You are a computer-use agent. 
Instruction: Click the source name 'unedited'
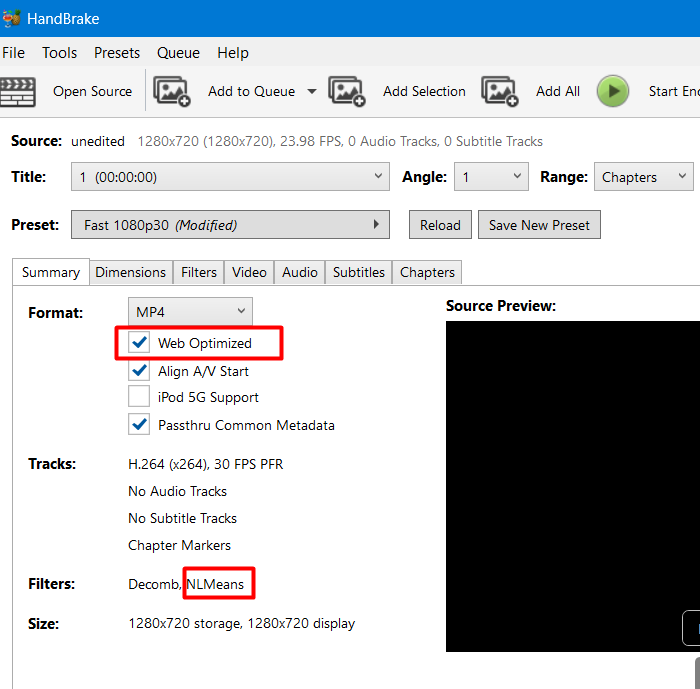point(98,141)
